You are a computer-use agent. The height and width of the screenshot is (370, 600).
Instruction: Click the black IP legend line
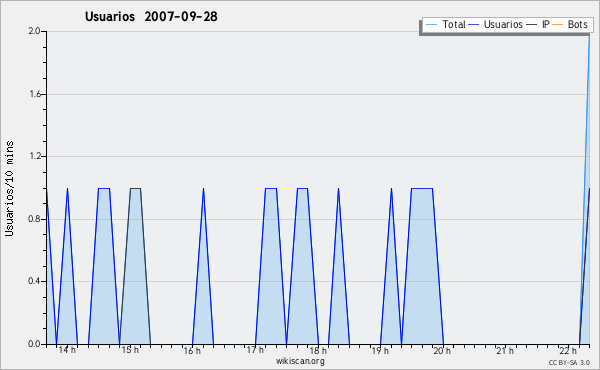point(532,25)
